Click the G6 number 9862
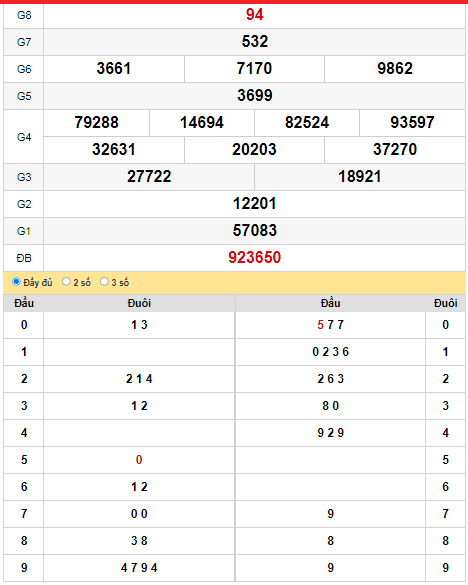 [x=395, y=69]
